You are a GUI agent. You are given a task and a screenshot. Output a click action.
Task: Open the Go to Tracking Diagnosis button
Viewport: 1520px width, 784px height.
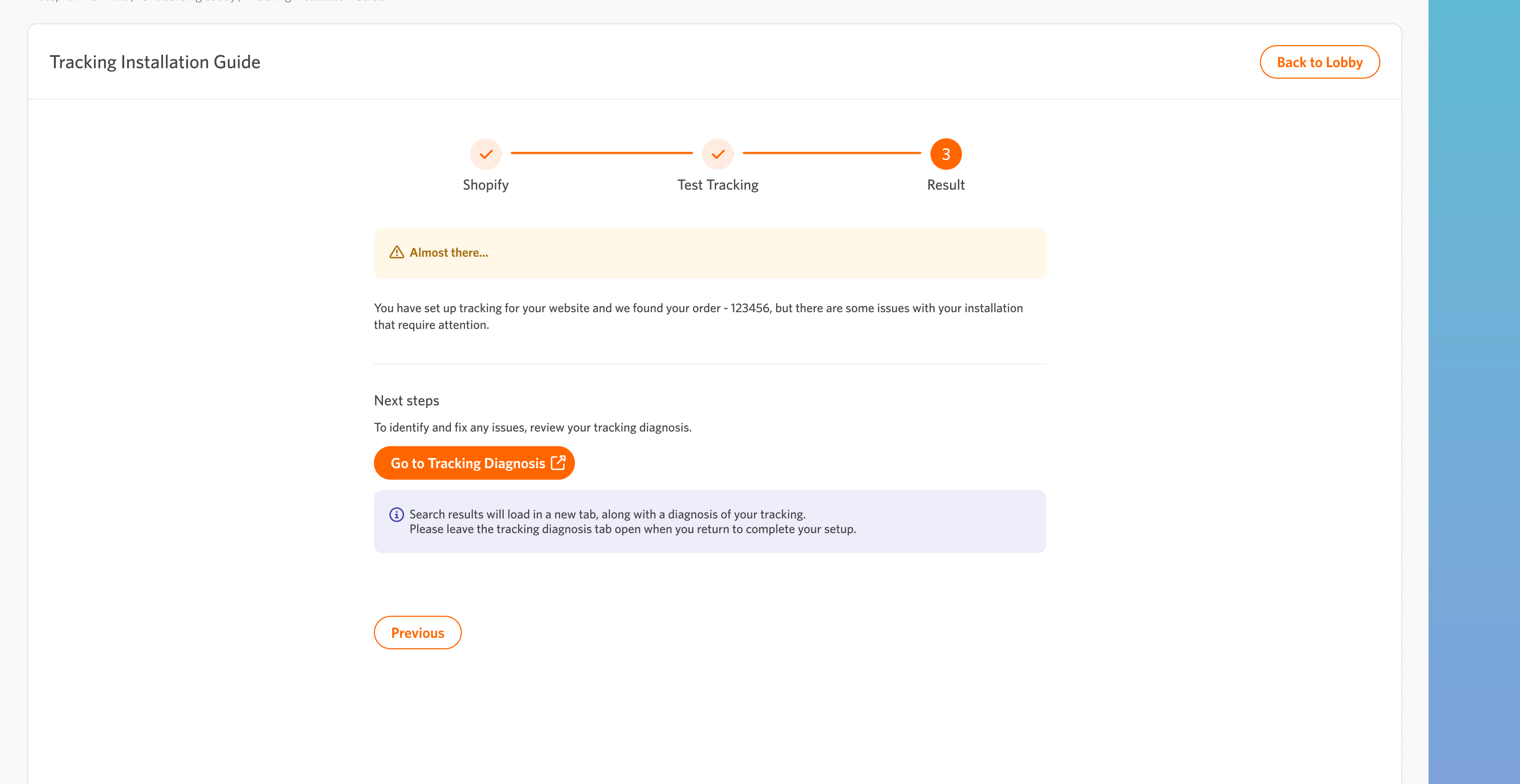[x=467, y=463]
